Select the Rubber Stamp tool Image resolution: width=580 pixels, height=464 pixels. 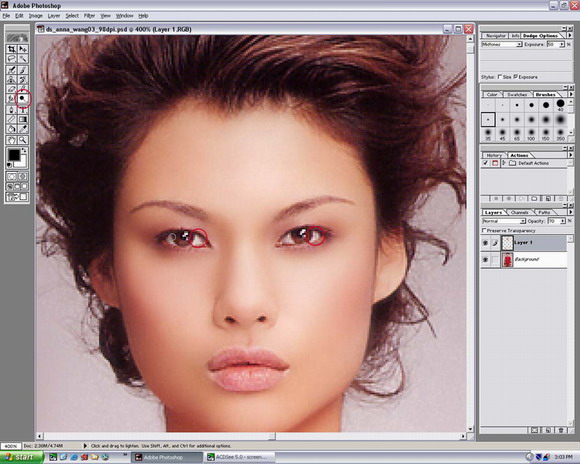tap(12, 79)
